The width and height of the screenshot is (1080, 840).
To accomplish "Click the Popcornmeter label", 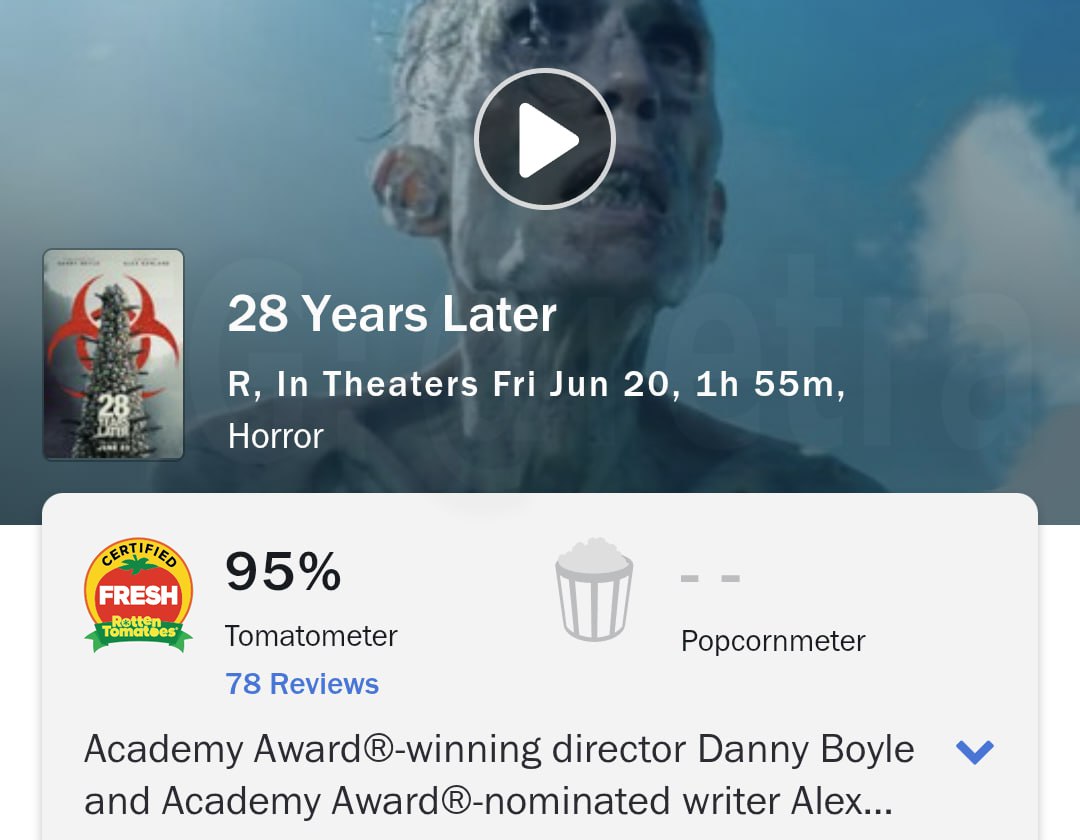I will 773,641.
